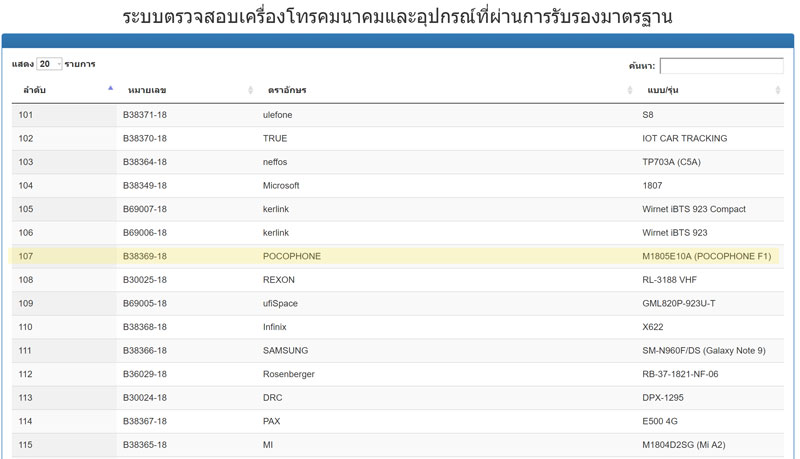This screenshot has height=459, width=800.
Task: Select M1804D2SG (Mi A2) model
Action: click(x=684, y=444)
